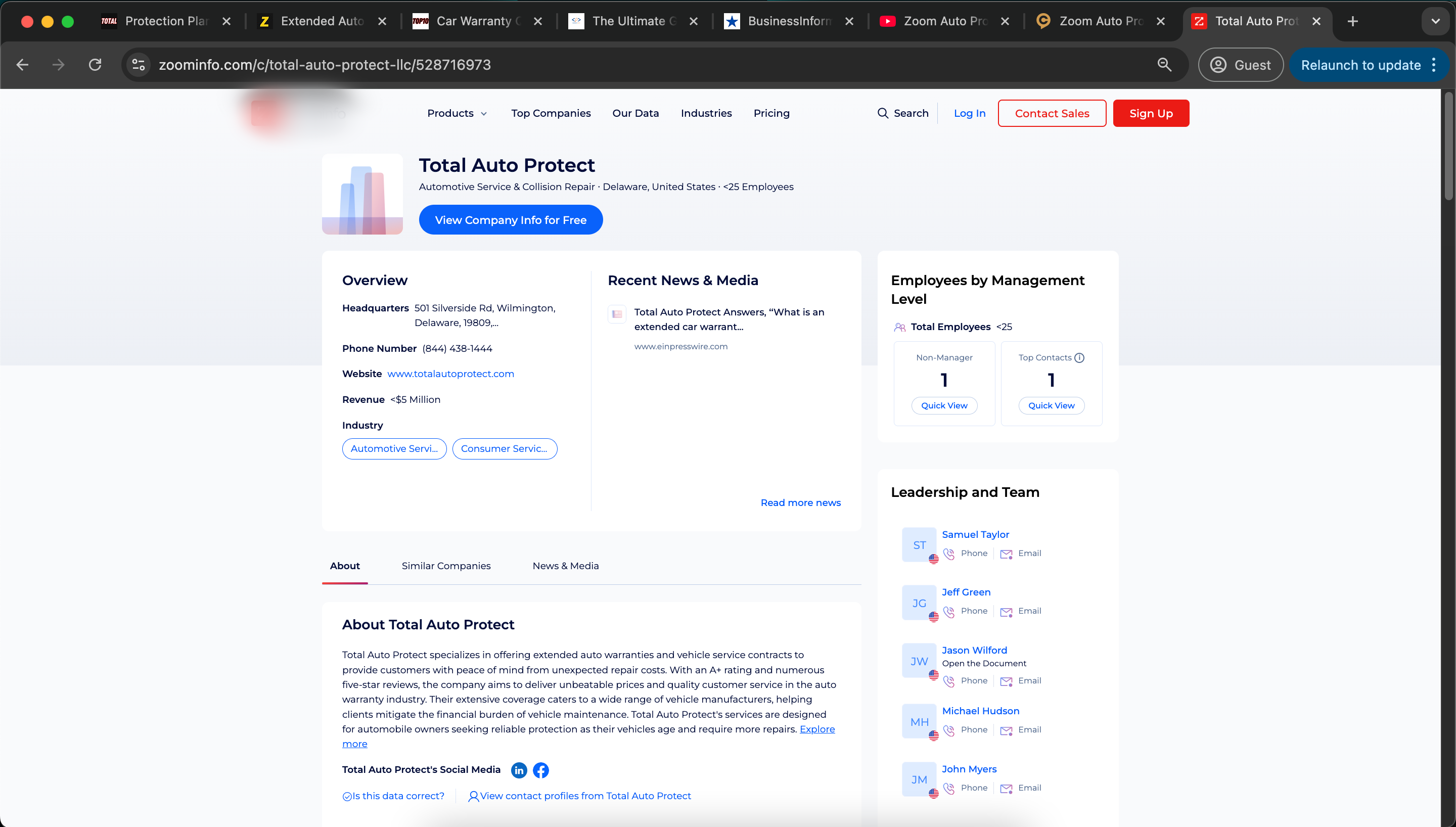Reload the page with the refresh icon
Image resolution: width=1456 pixels, height=827 pixels.
pyautogui.click(x=95, y=65)
